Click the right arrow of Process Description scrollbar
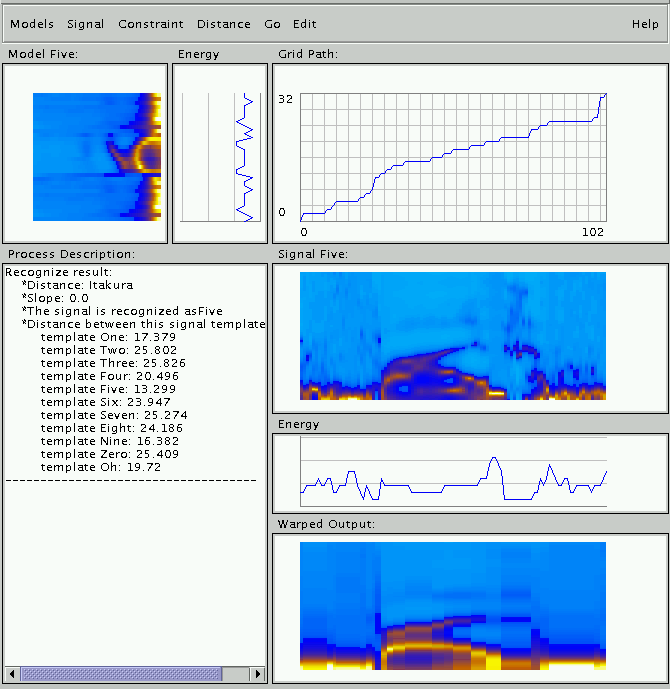Image resolution: width=670 pixels, height=689 pixels. [258, 674]
